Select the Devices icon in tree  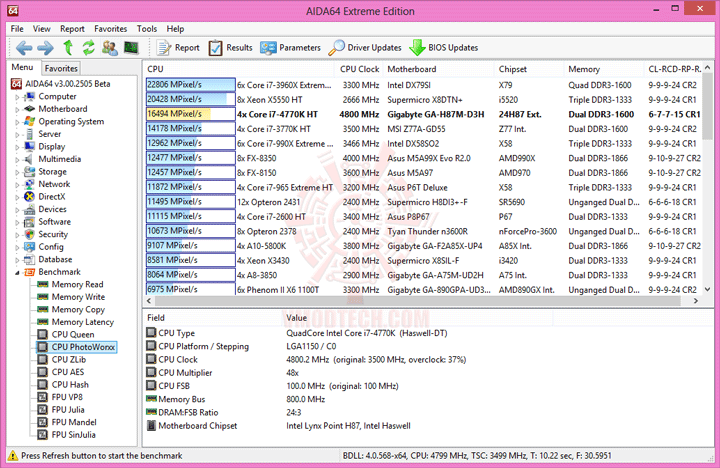(29, 209)
